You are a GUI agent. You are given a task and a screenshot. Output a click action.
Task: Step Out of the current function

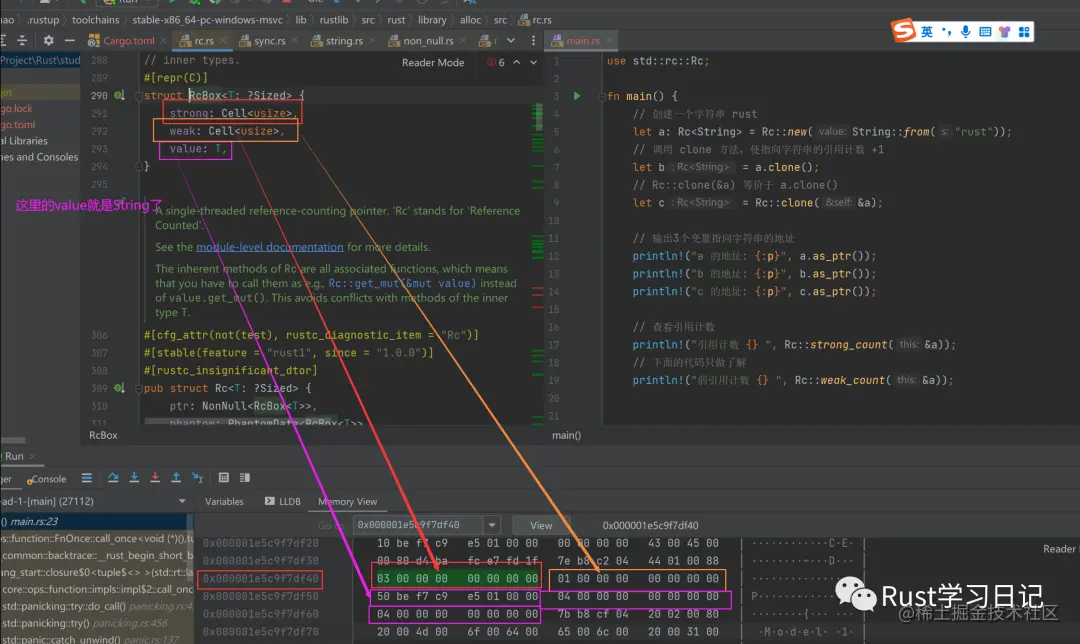coord(176,477)
